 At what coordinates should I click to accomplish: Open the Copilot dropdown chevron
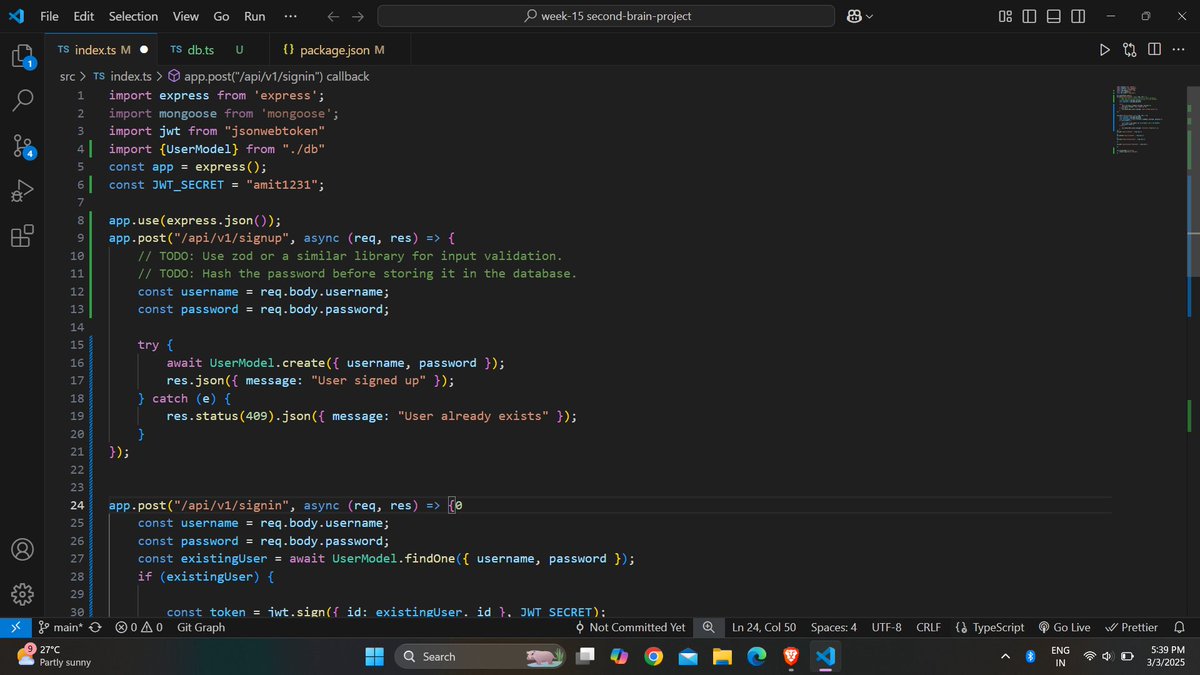[x=869, y=16]
